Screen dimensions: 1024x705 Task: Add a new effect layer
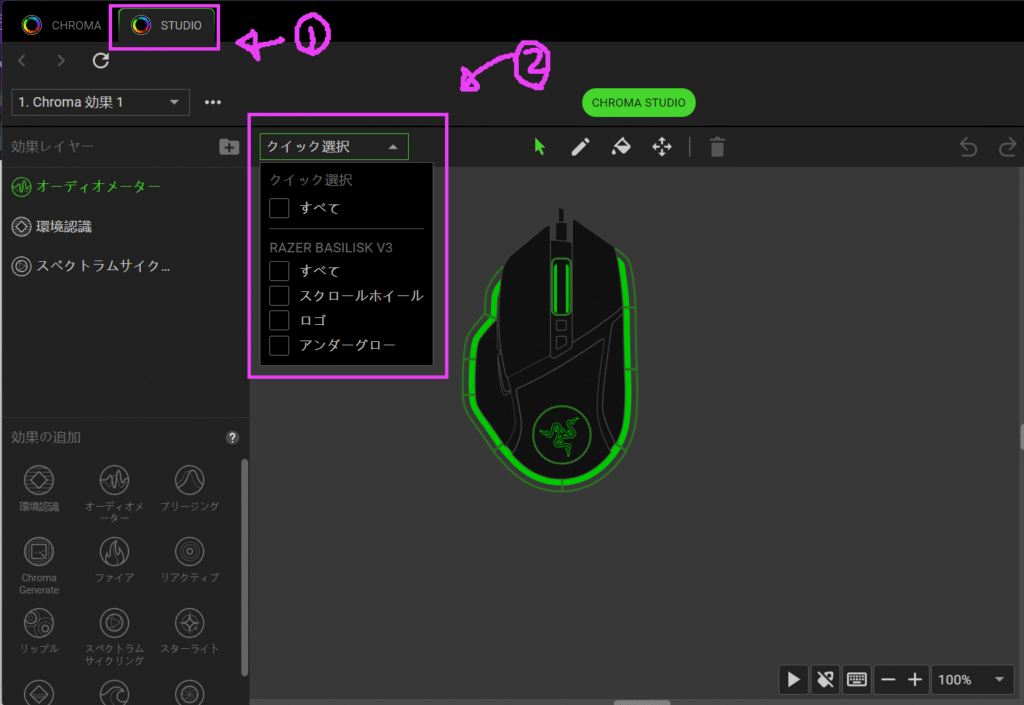(x=229, y=147)
